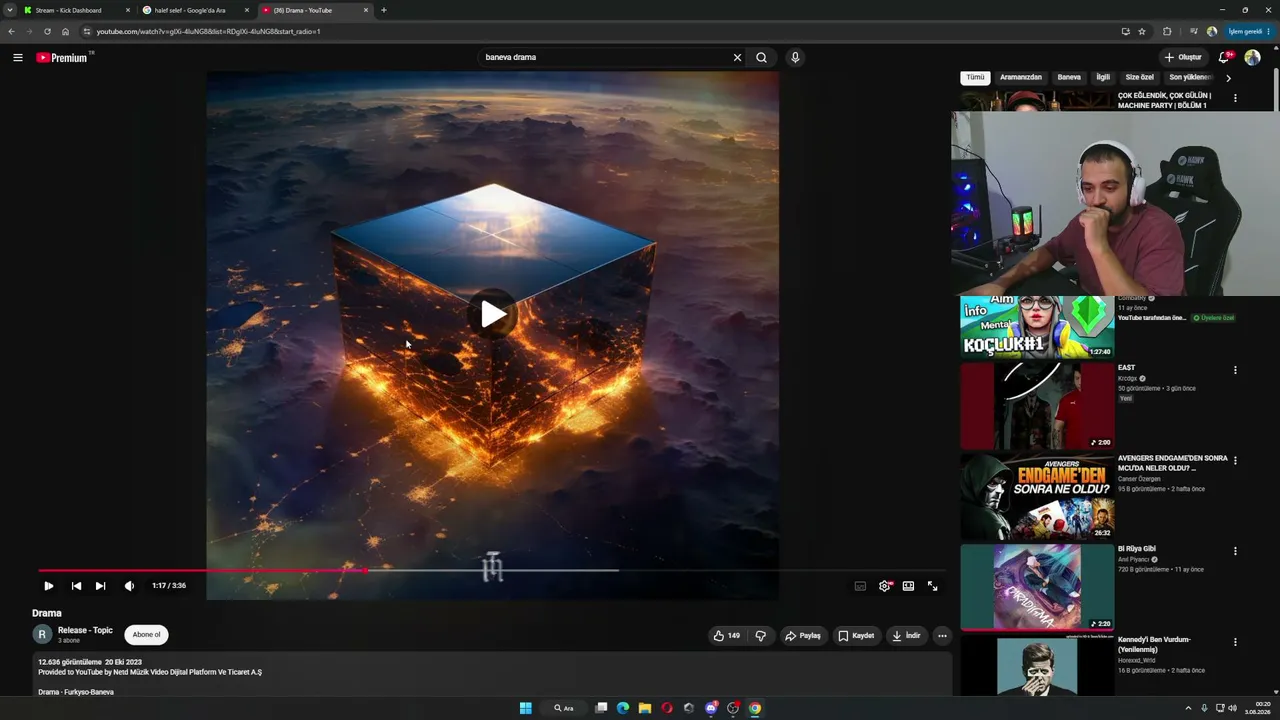Open Discord from the taskbar
Viewport: 1280px width, 720px height.
click(x=711, y=708)
